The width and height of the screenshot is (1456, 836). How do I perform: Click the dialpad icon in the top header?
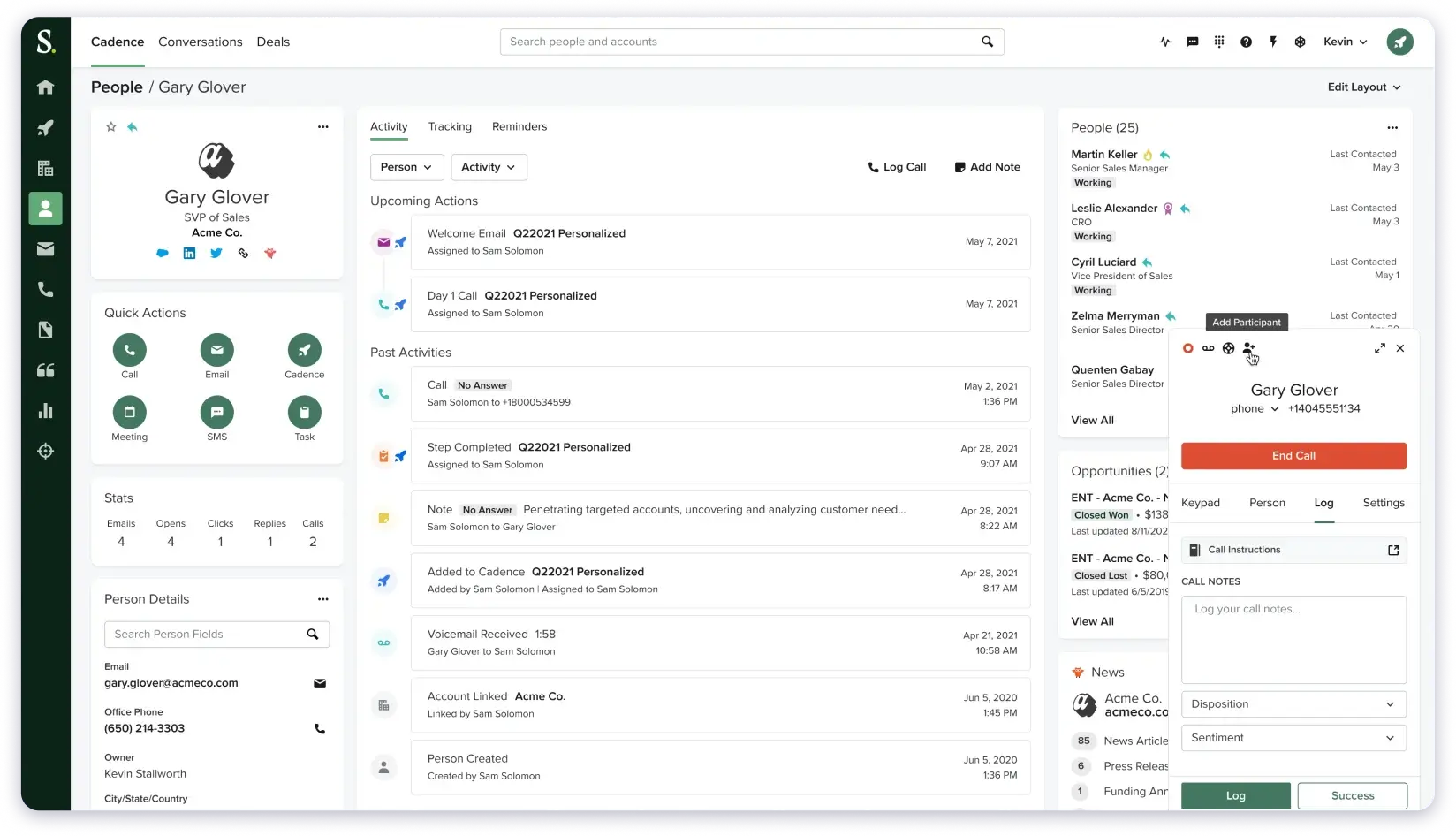pyautogui.click(x=1219, y=42)
